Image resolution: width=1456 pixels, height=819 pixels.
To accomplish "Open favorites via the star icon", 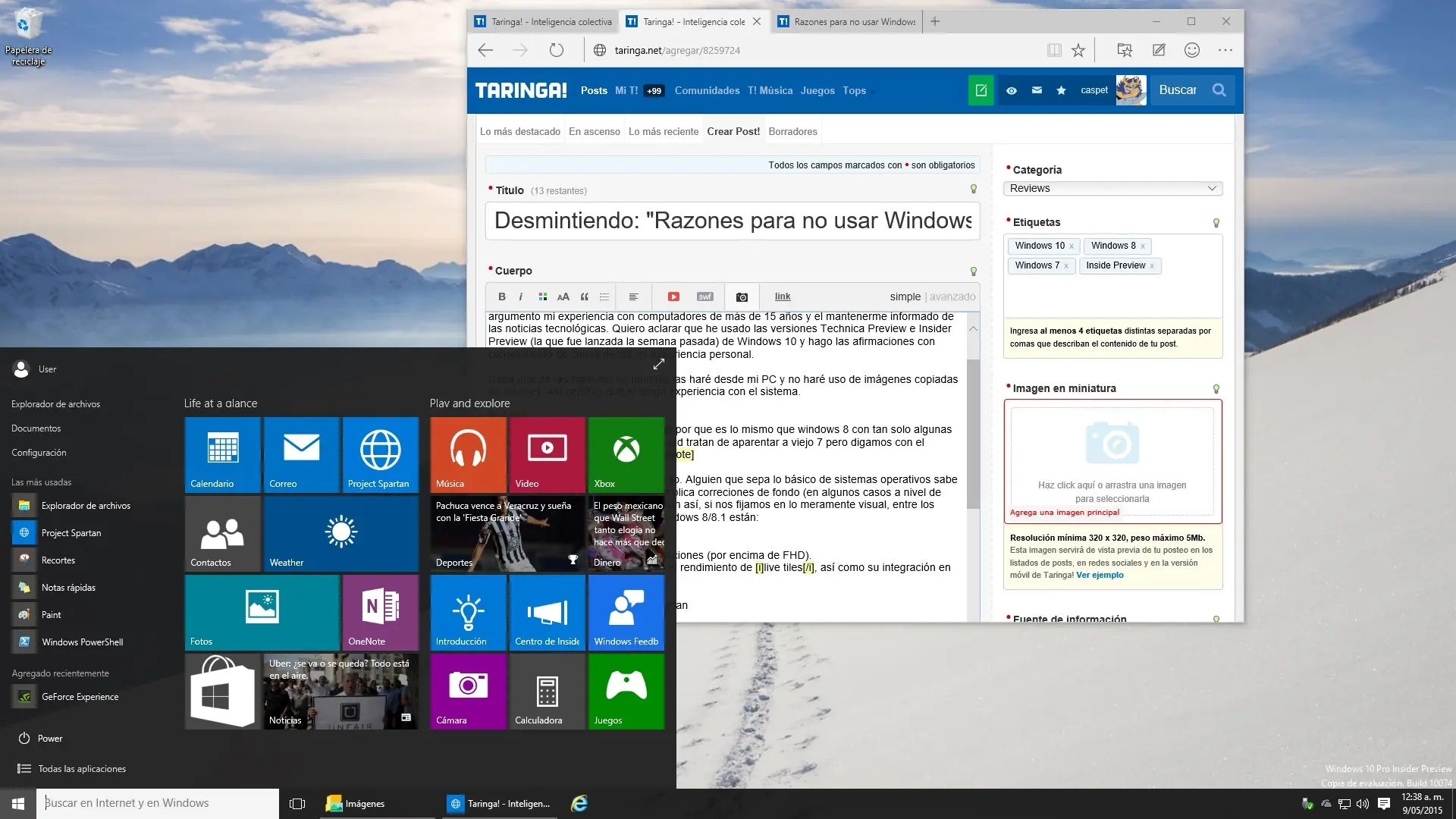I will (1061, 90).
